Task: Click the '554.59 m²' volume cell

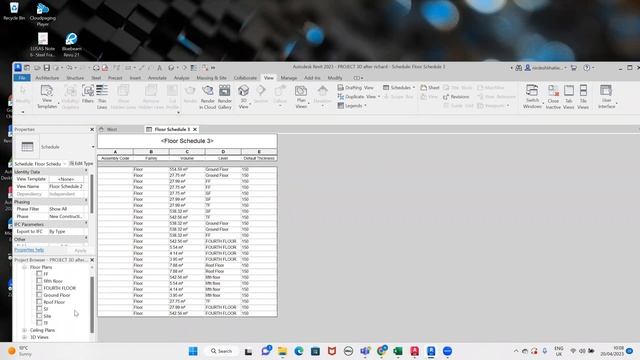Action: coord(187,169)
